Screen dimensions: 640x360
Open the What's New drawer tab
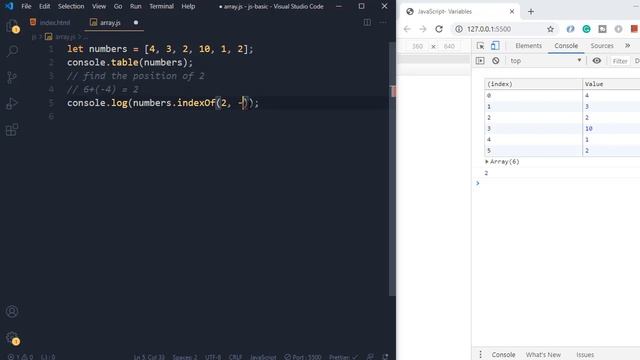tap(543, 354)
